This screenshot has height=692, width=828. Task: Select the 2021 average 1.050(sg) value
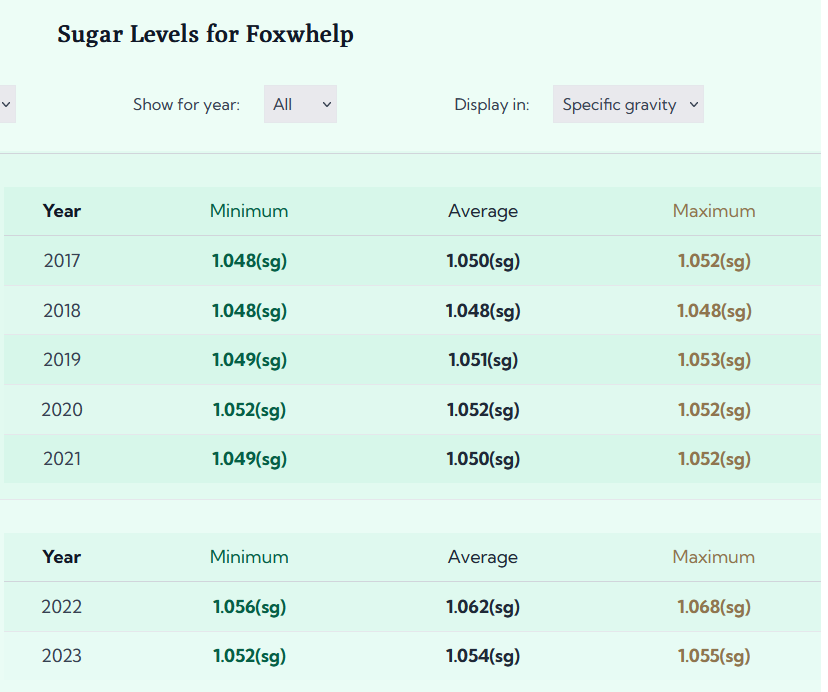[x=483, y=459]
